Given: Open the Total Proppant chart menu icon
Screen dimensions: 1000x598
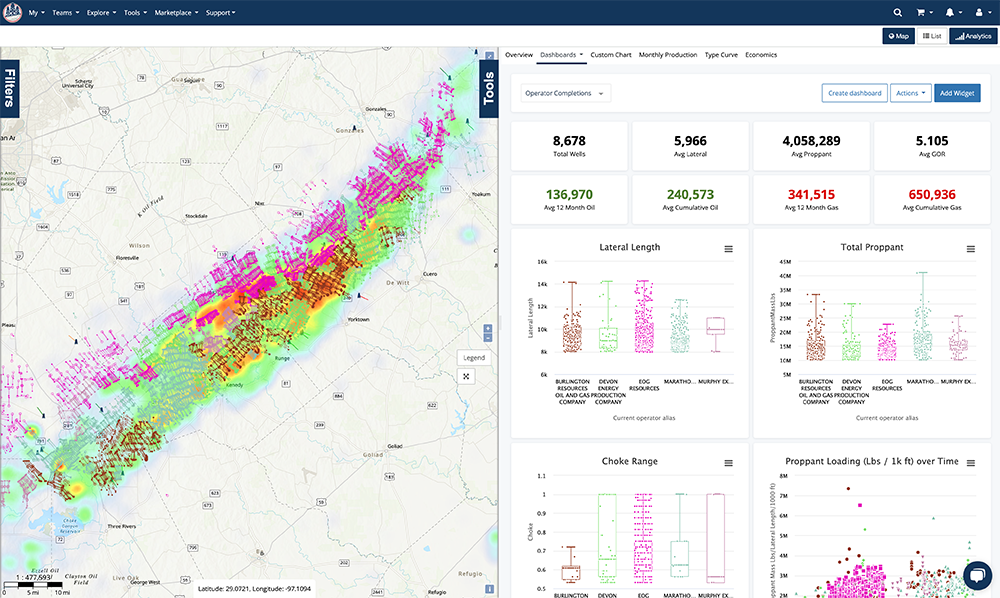Looking at the screenshot, I should (x=970, y=249).
